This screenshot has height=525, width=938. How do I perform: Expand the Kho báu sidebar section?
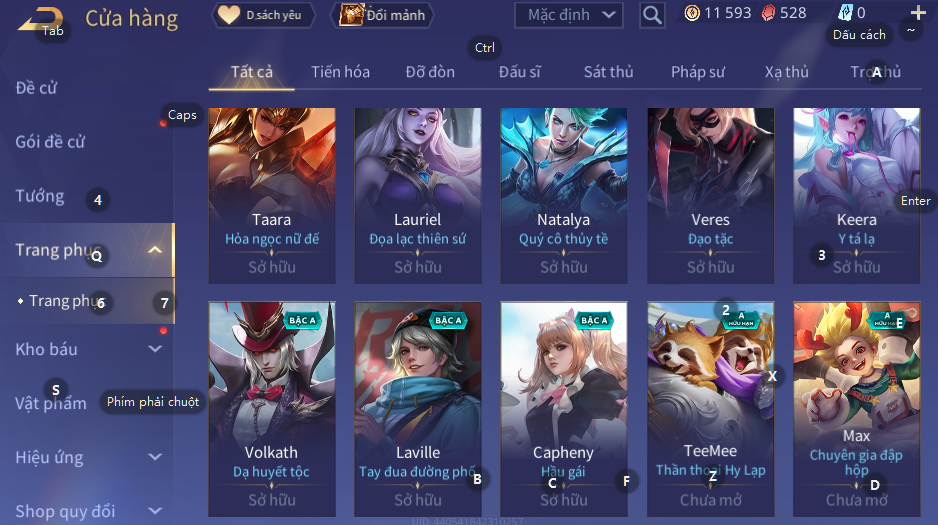point(155,349)
